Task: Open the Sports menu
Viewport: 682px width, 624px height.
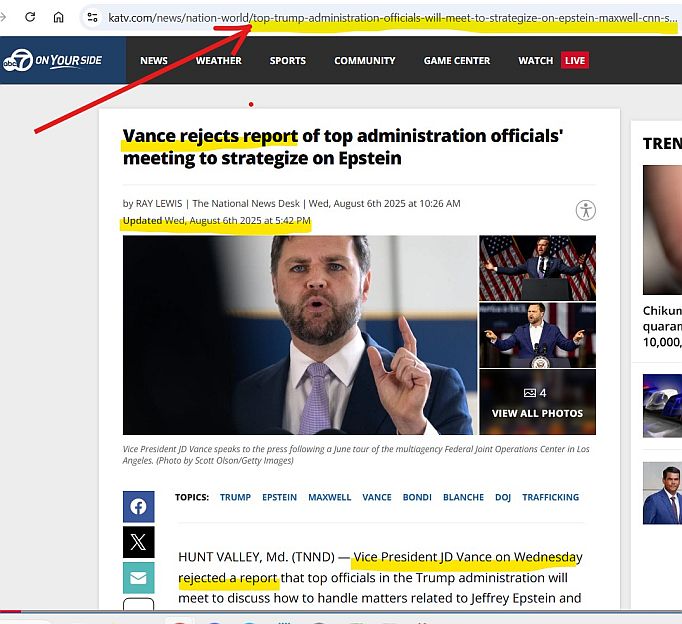Action: (x=288, y=60)
